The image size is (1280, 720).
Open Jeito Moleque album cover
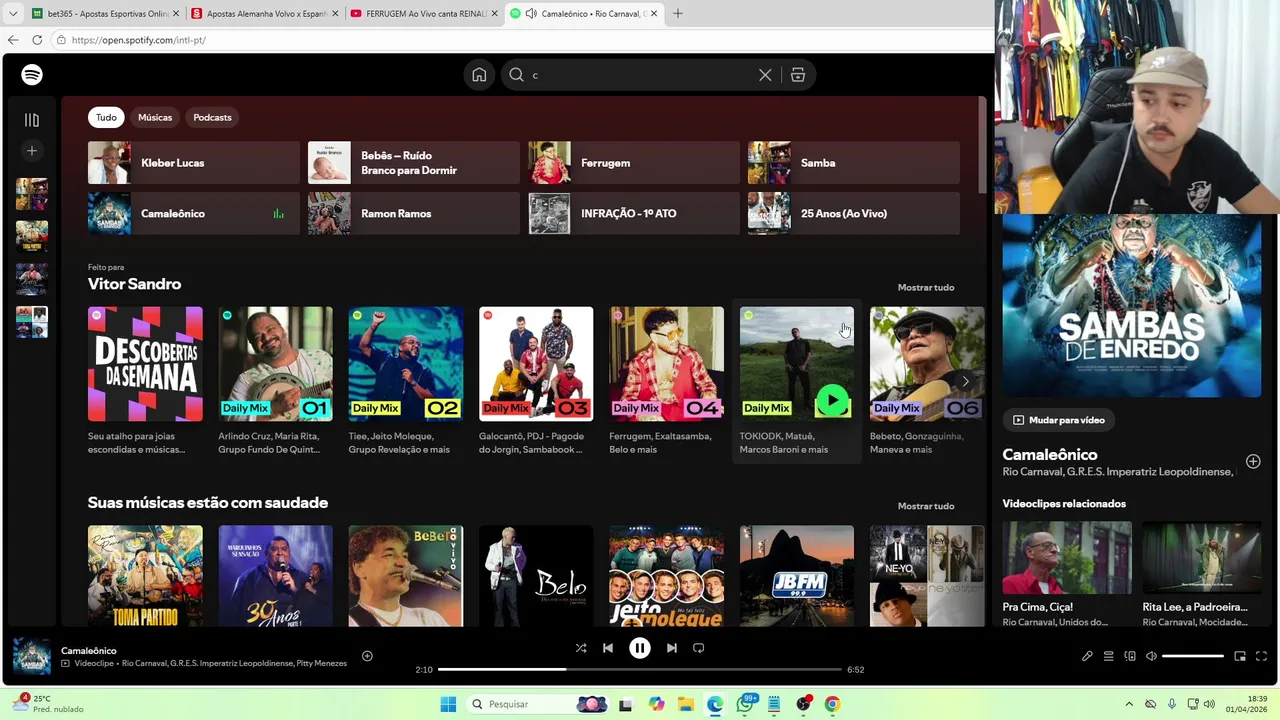click(x=666, y=576)
